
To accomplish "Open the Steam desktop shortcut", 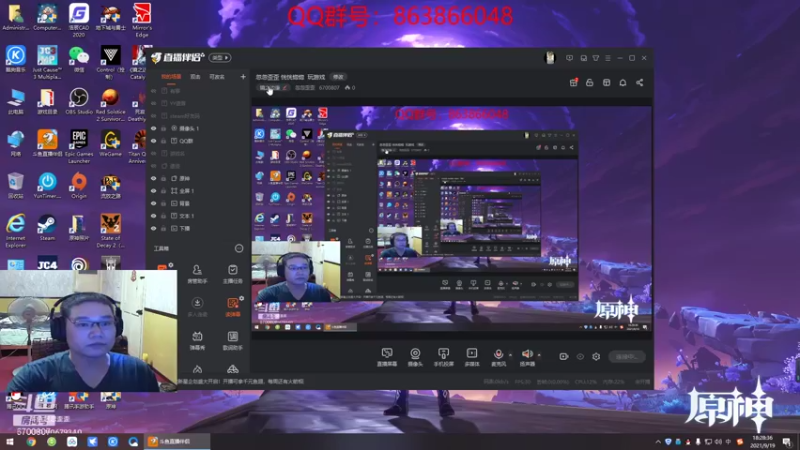I will pyautogui.click(x=47, y=228).
